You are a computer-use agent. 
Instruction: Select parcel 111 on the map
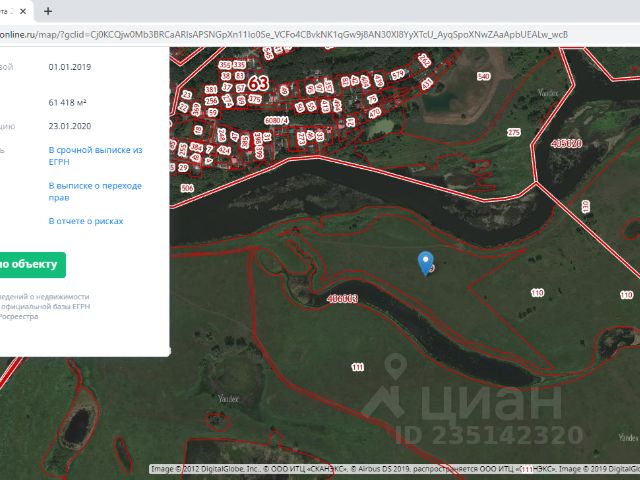click(358, 368)
